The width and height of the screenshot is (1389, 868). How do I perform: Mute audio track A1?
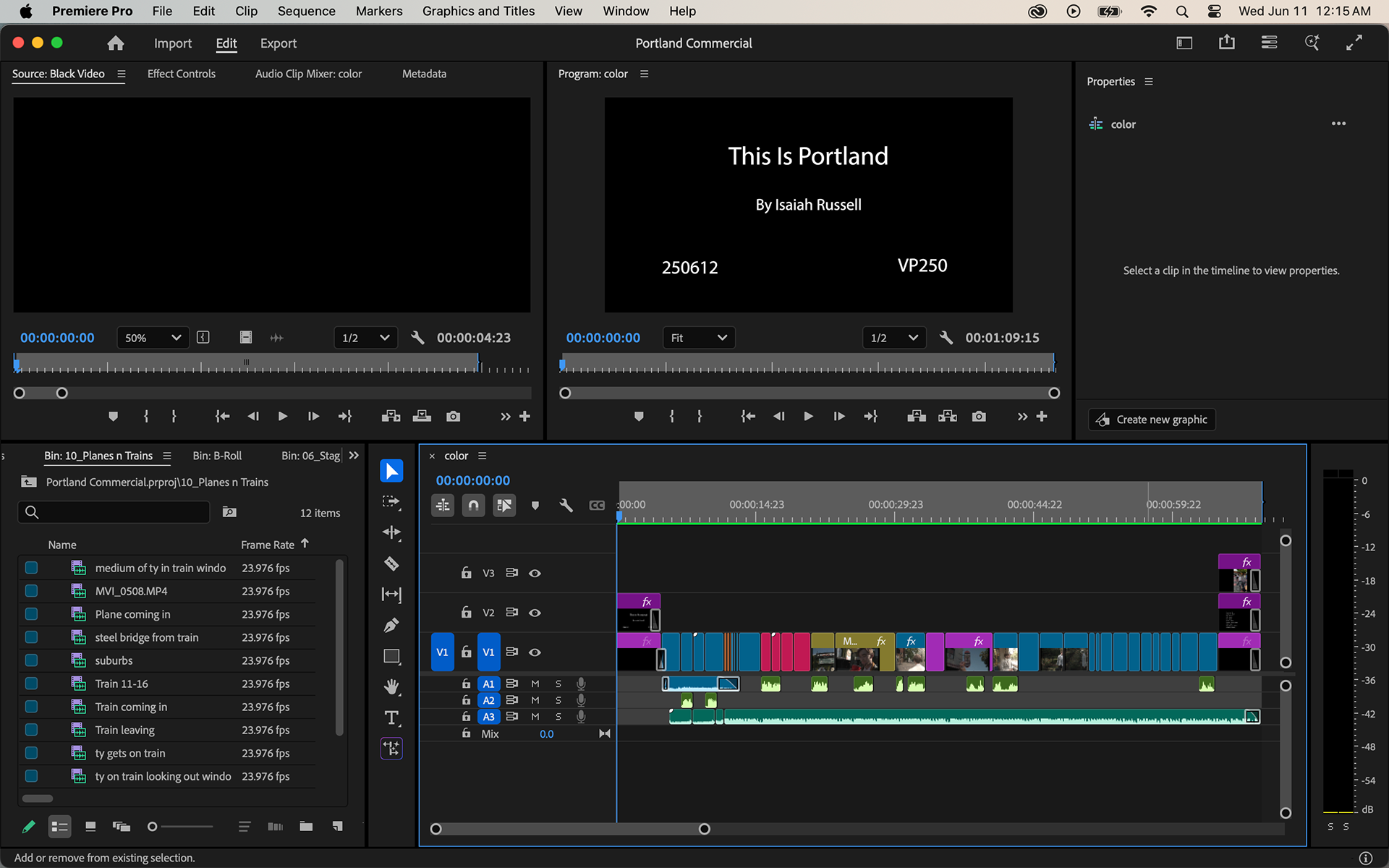535,684
